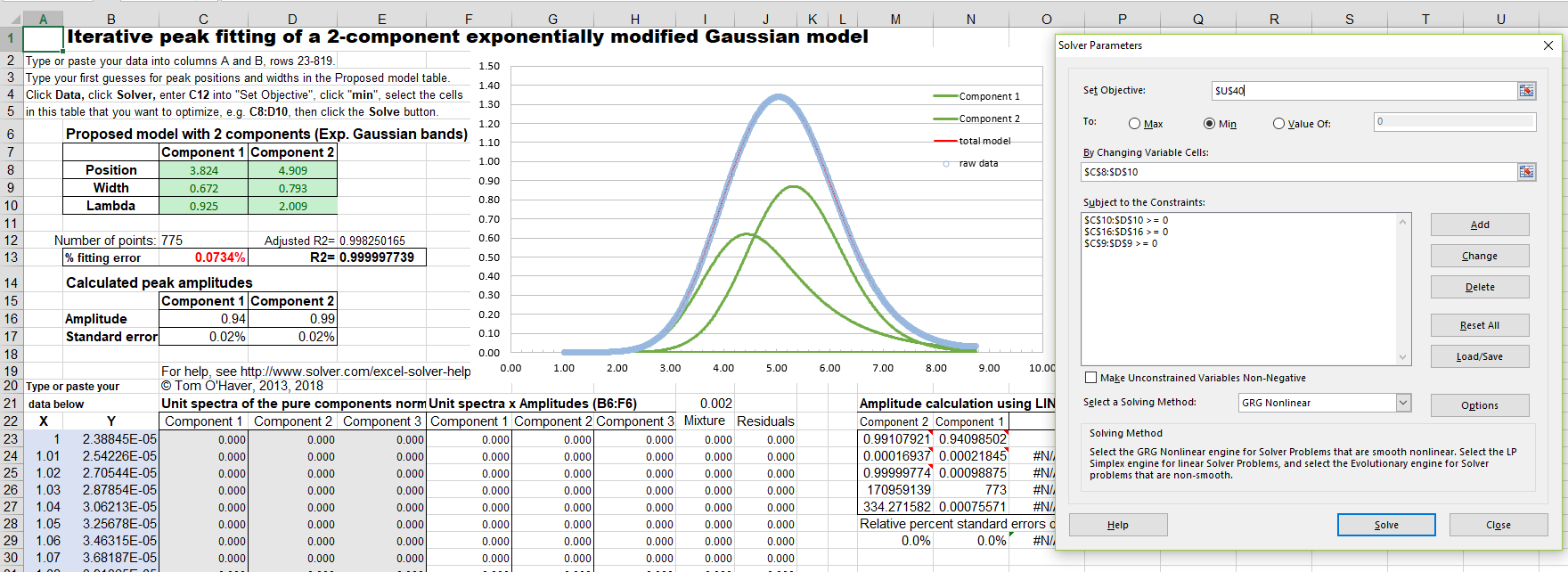Select column header C in the spreadsheet
Image resolution: width=1568 pixels, height=572 pixels.
[203, 19]
